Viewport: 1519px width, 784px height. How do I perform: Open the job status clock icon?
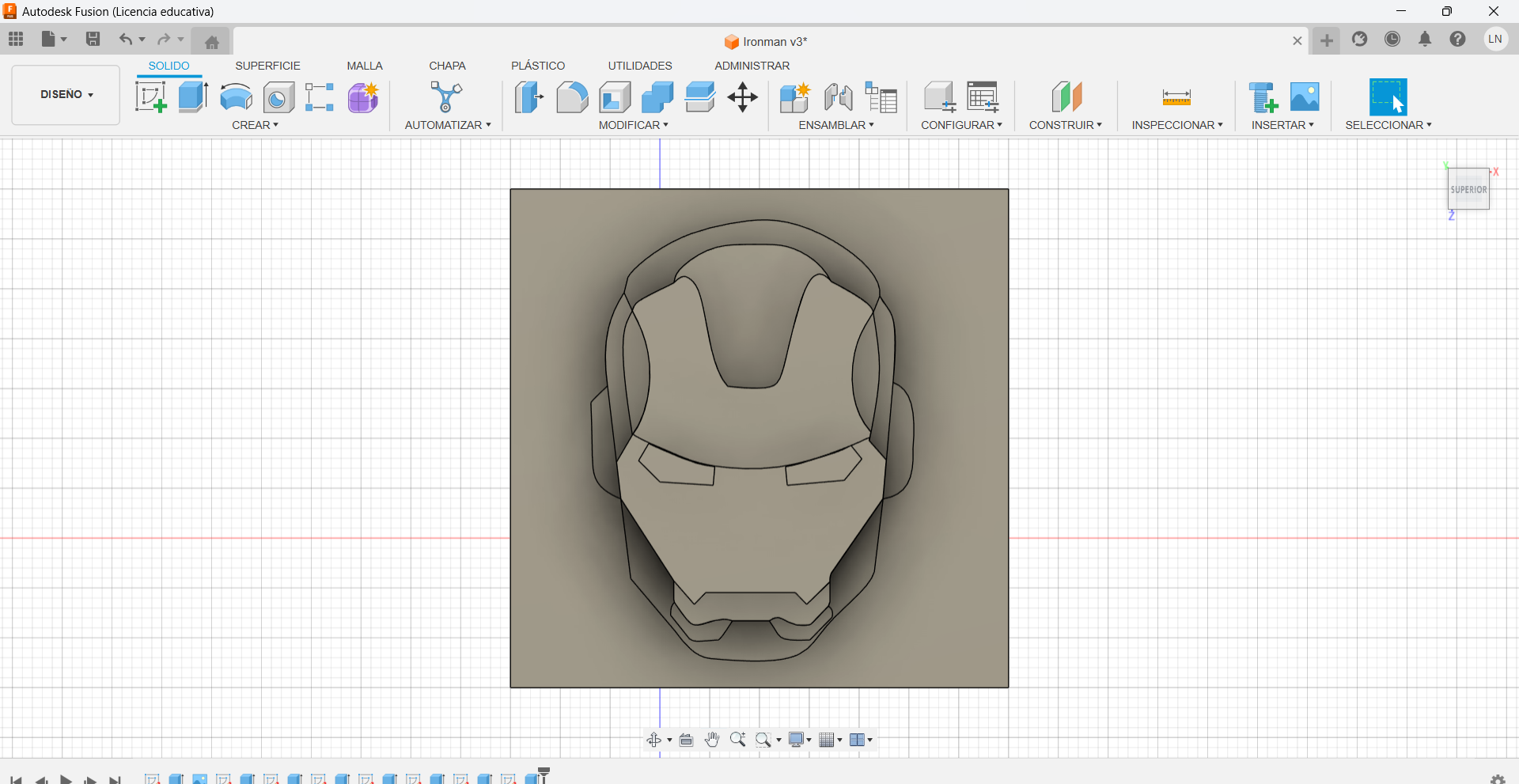point(1392,39)
